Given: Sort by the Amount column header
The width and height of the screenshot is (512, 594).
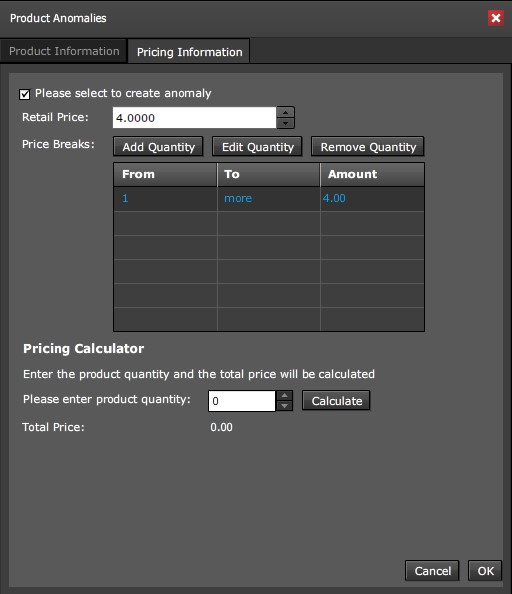Looking at the screenshot, I should click(372, 174).
